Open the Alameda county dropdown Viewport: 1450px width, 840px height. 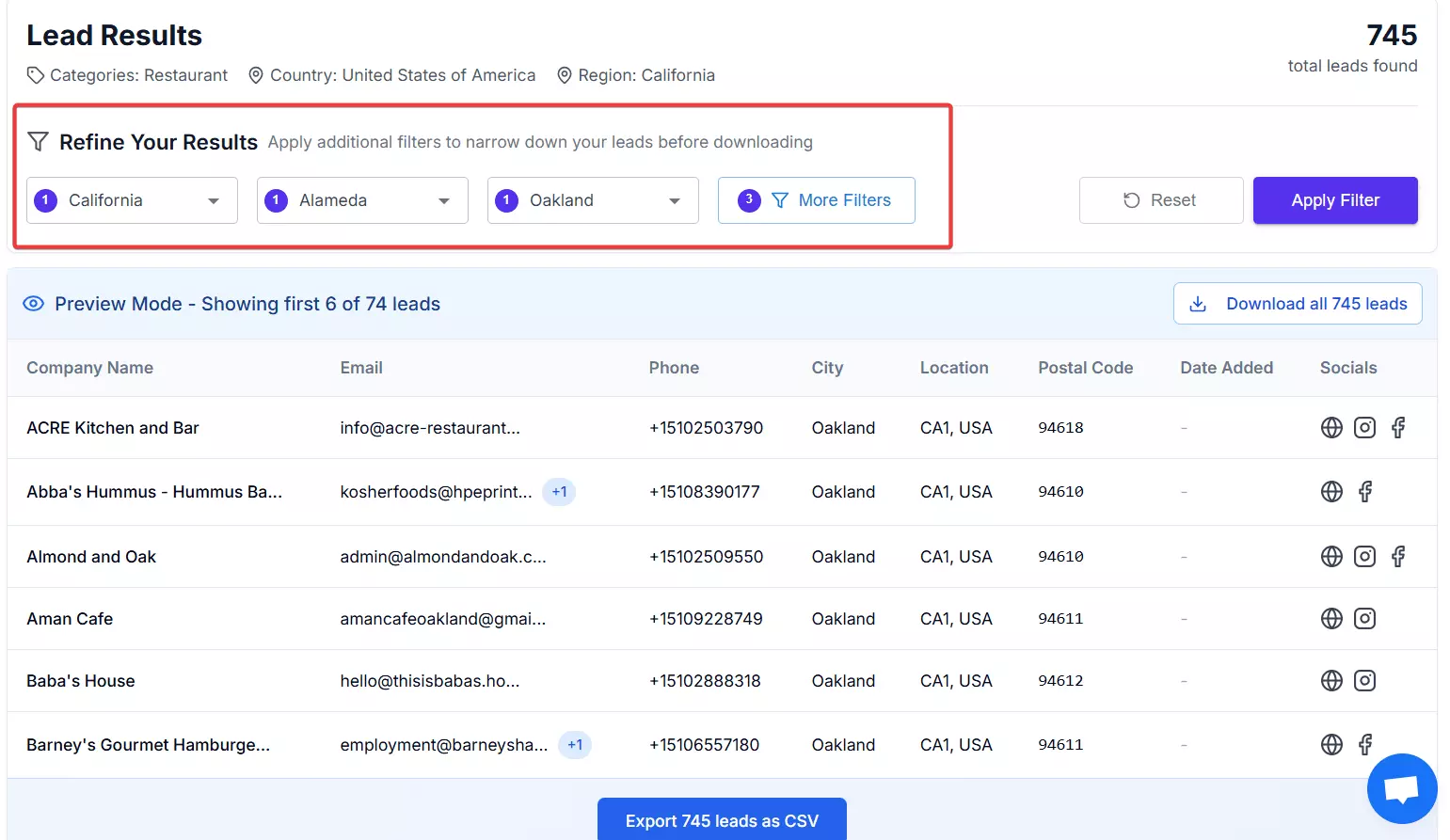[x=362, y=200]
